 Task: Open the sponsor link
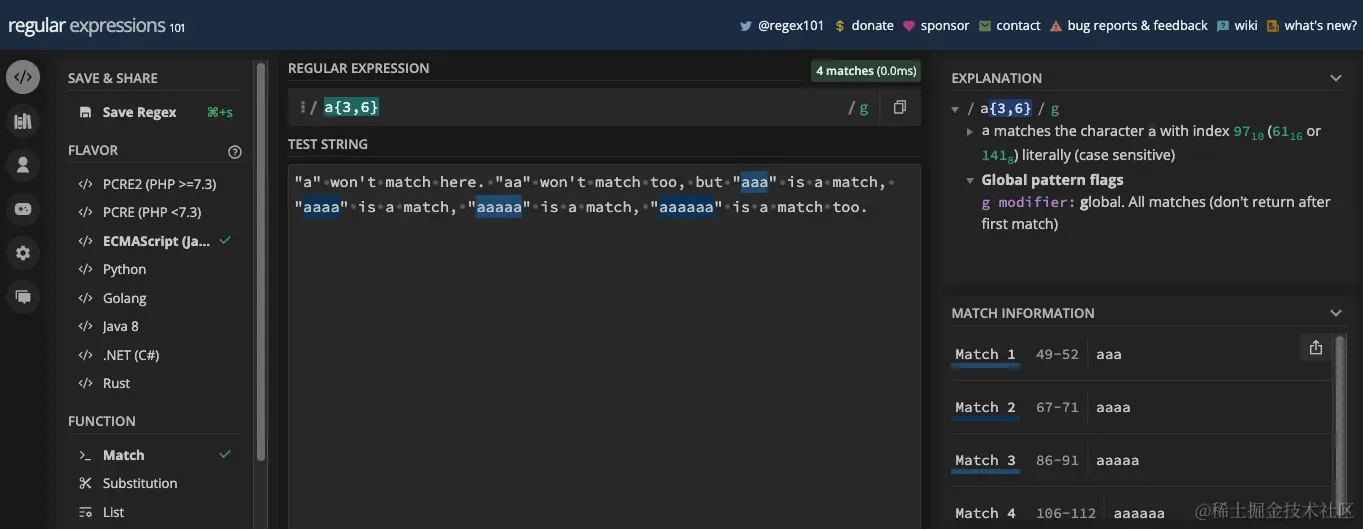(x=945, y=26)
